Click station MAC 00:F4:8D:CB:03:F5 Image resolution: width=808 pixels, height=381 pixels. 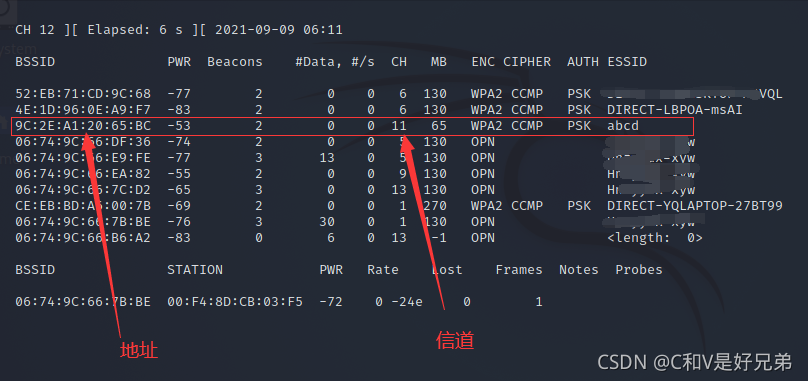pyautogui.click(x=235, y=302)
